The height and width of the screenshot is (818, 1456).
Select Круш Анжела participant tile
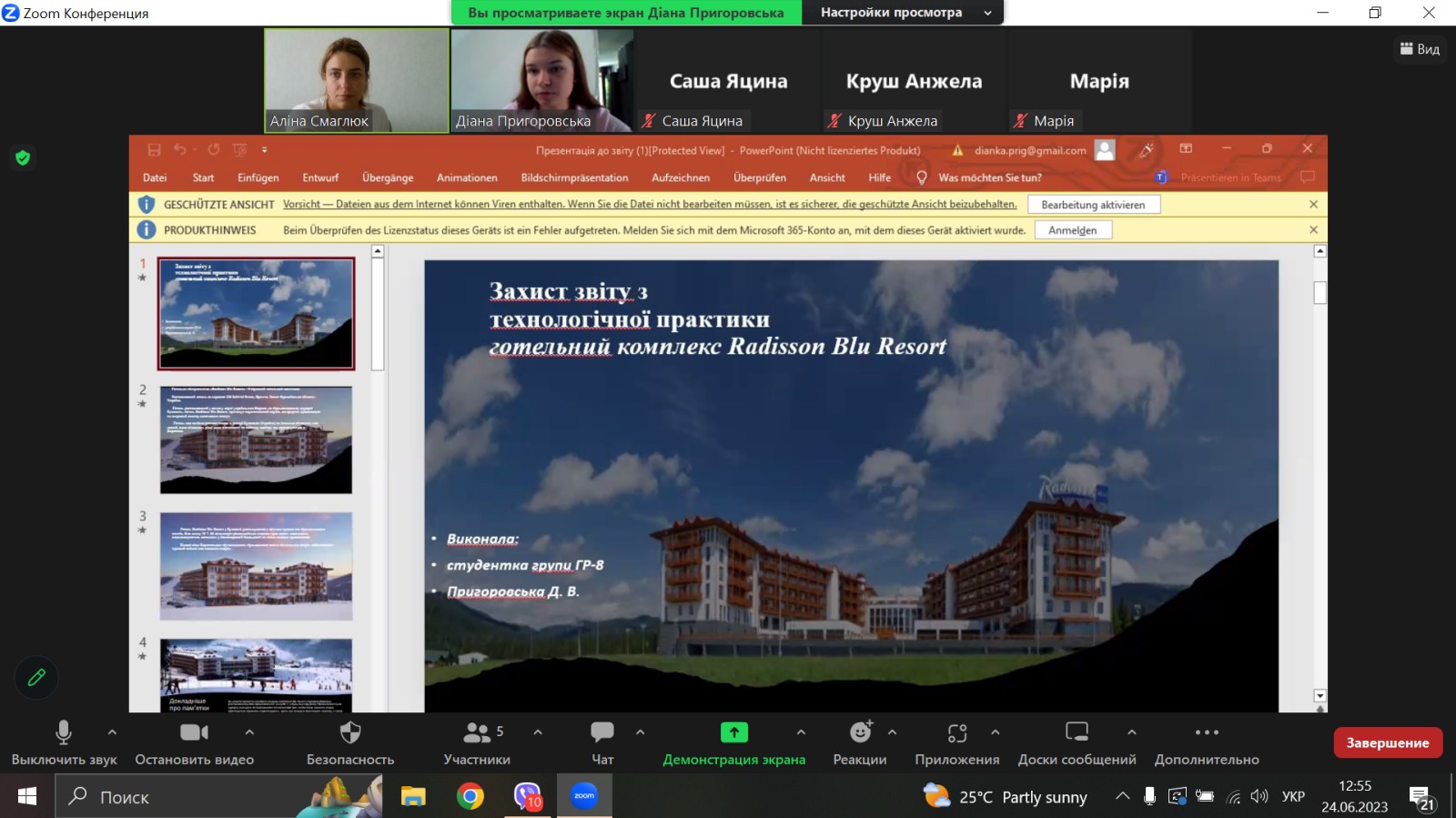click(914, 81)
